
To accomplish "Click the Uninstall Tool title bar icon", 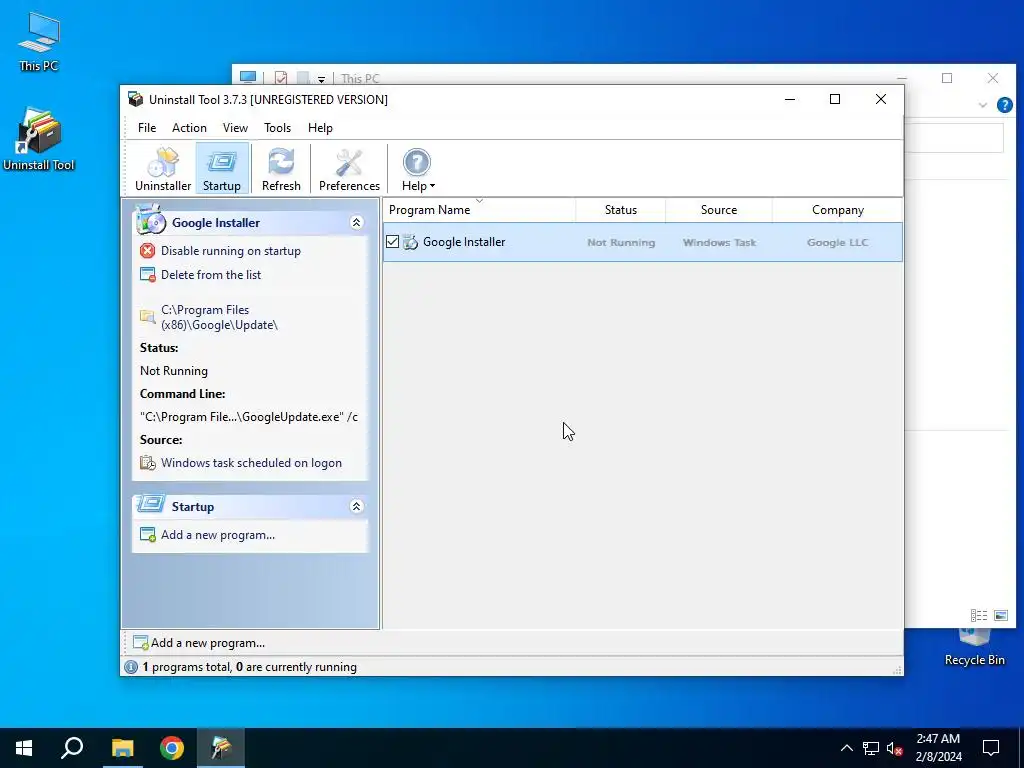I will pos(135,99).
